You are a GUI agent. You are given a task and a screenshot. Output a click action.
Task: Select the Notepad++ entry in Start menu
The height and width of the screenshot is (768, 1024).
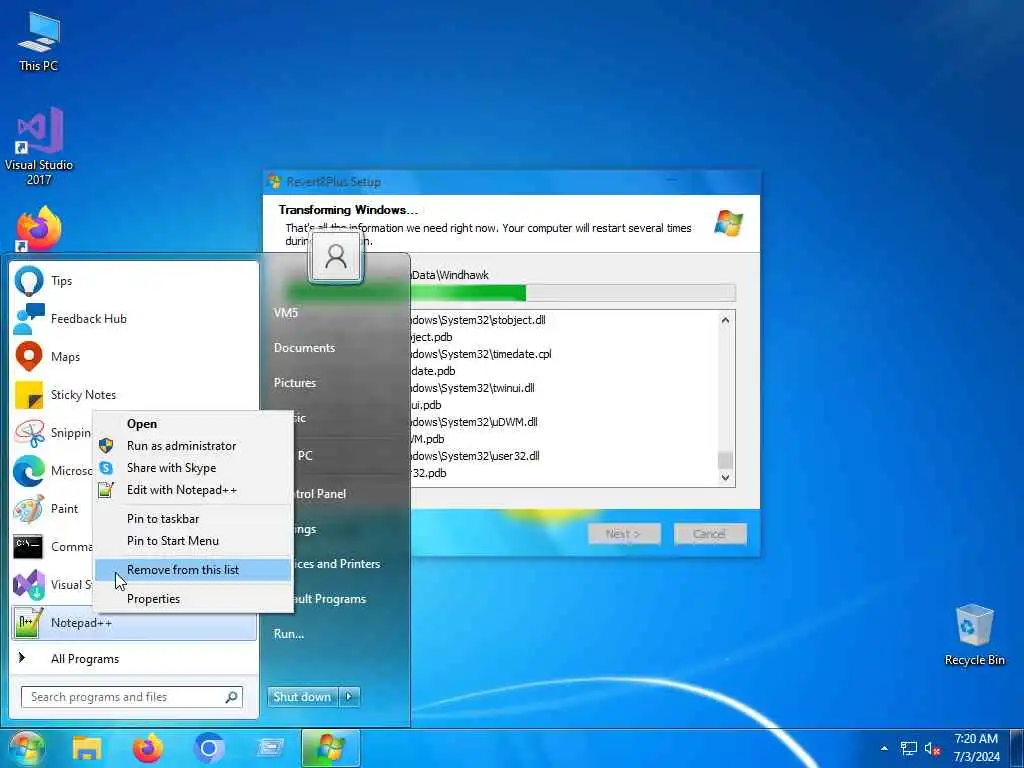135,622
